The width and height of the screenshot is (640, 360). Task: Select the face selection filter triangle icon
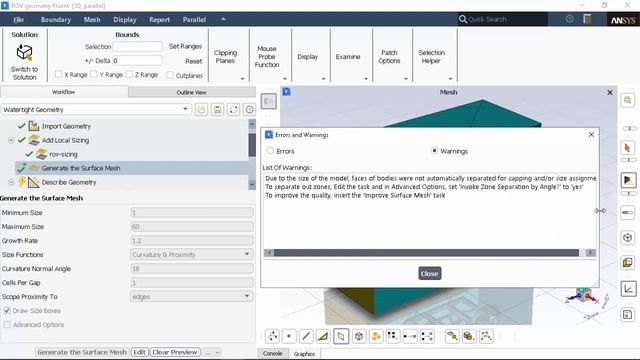323,336
